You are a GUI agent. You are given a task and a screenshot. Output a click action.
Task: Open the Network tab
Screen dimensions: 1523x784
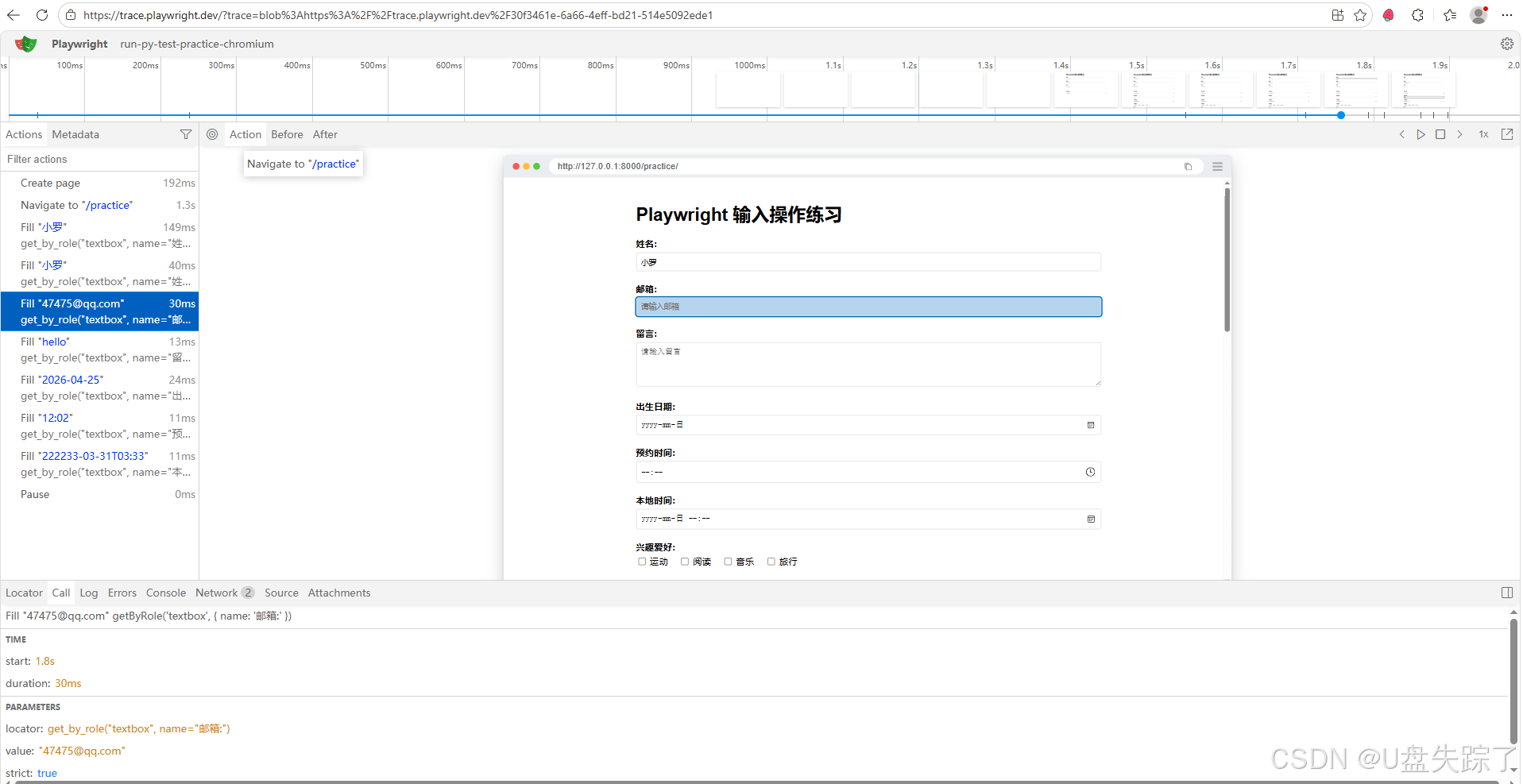pyautogui.click(x=225, y=593)
